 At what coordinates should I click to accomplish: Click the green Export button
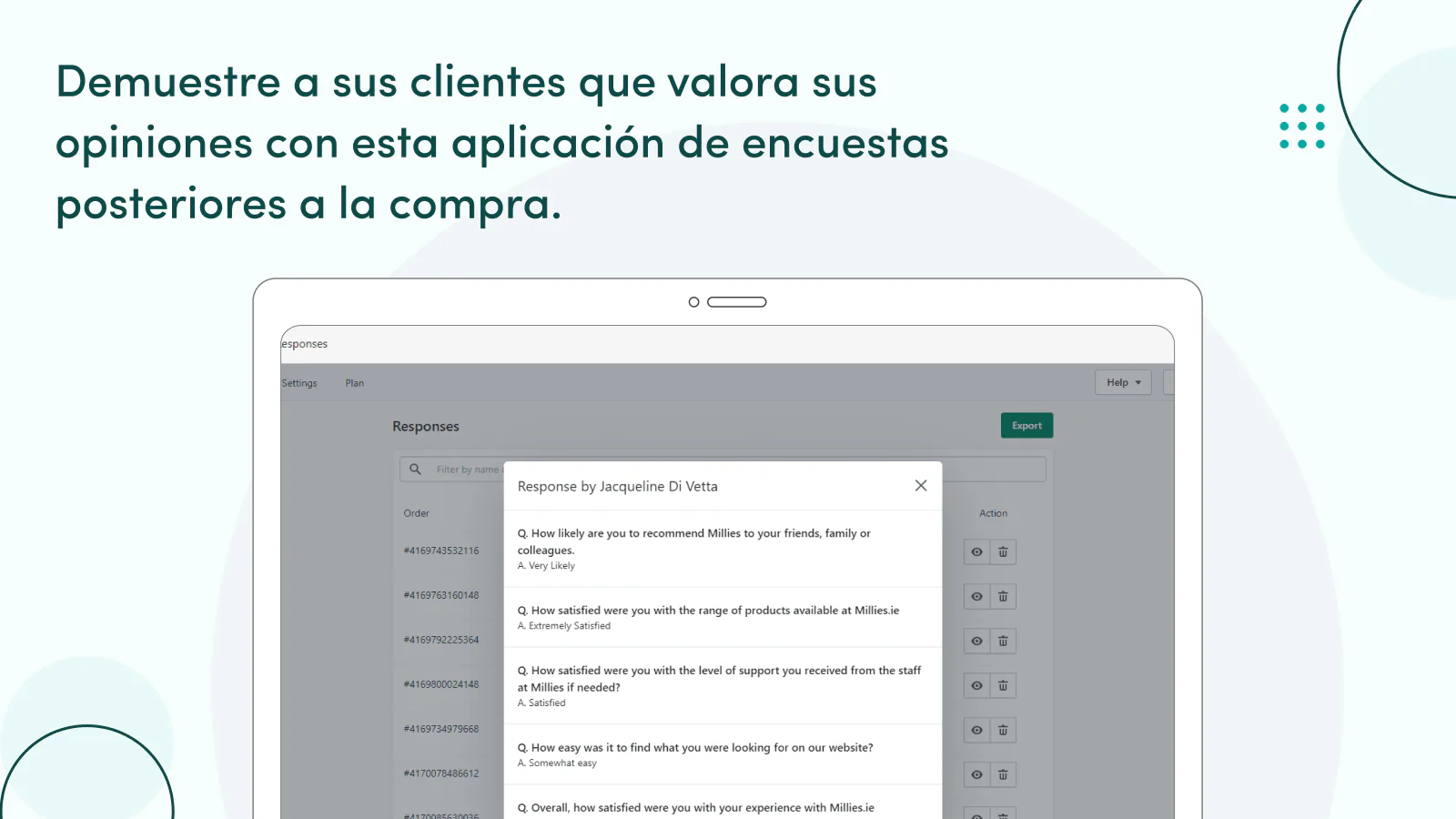[1026, 426]
